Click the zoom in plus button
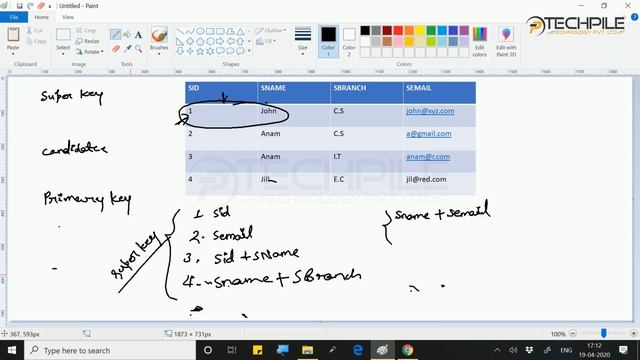 coord(633,333)
